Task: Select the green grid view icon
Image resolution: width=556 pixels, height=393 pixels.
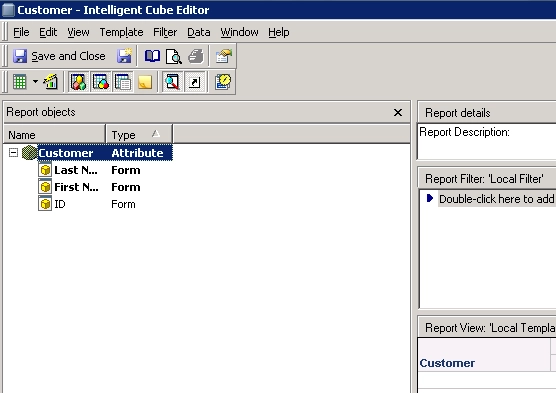Action: click(20, 82)
